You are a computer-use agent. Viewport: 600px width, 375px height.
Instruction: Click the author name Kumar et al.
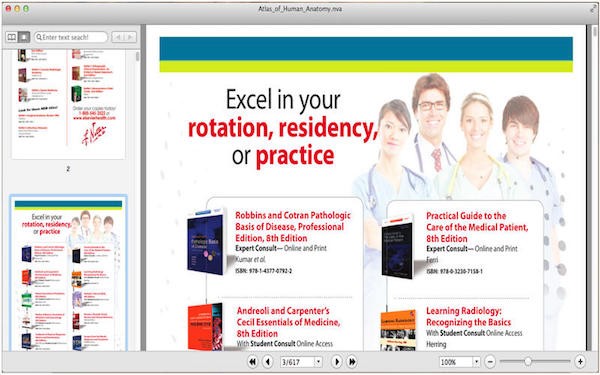coord(250,259)
